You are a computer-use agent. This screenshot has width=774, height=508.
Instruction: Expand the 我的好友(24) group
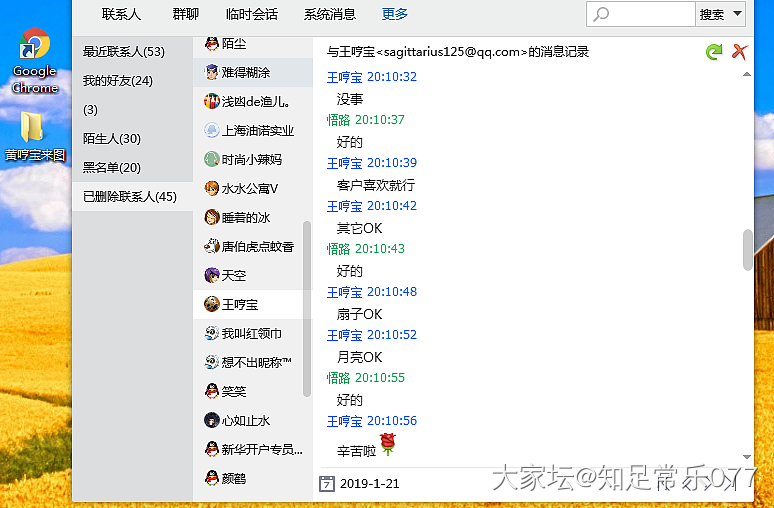[118, 80]
